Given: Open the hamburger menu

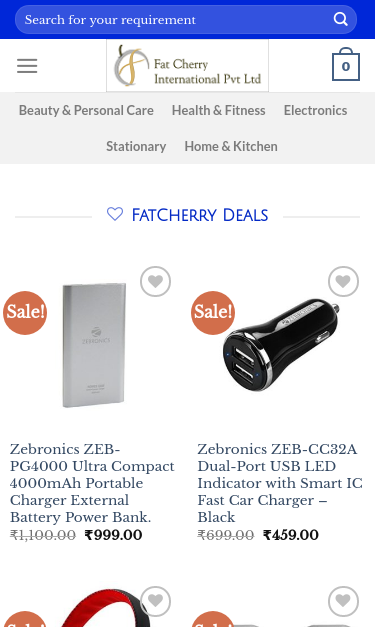Looking at the screenshot, I should click(27, 66).
